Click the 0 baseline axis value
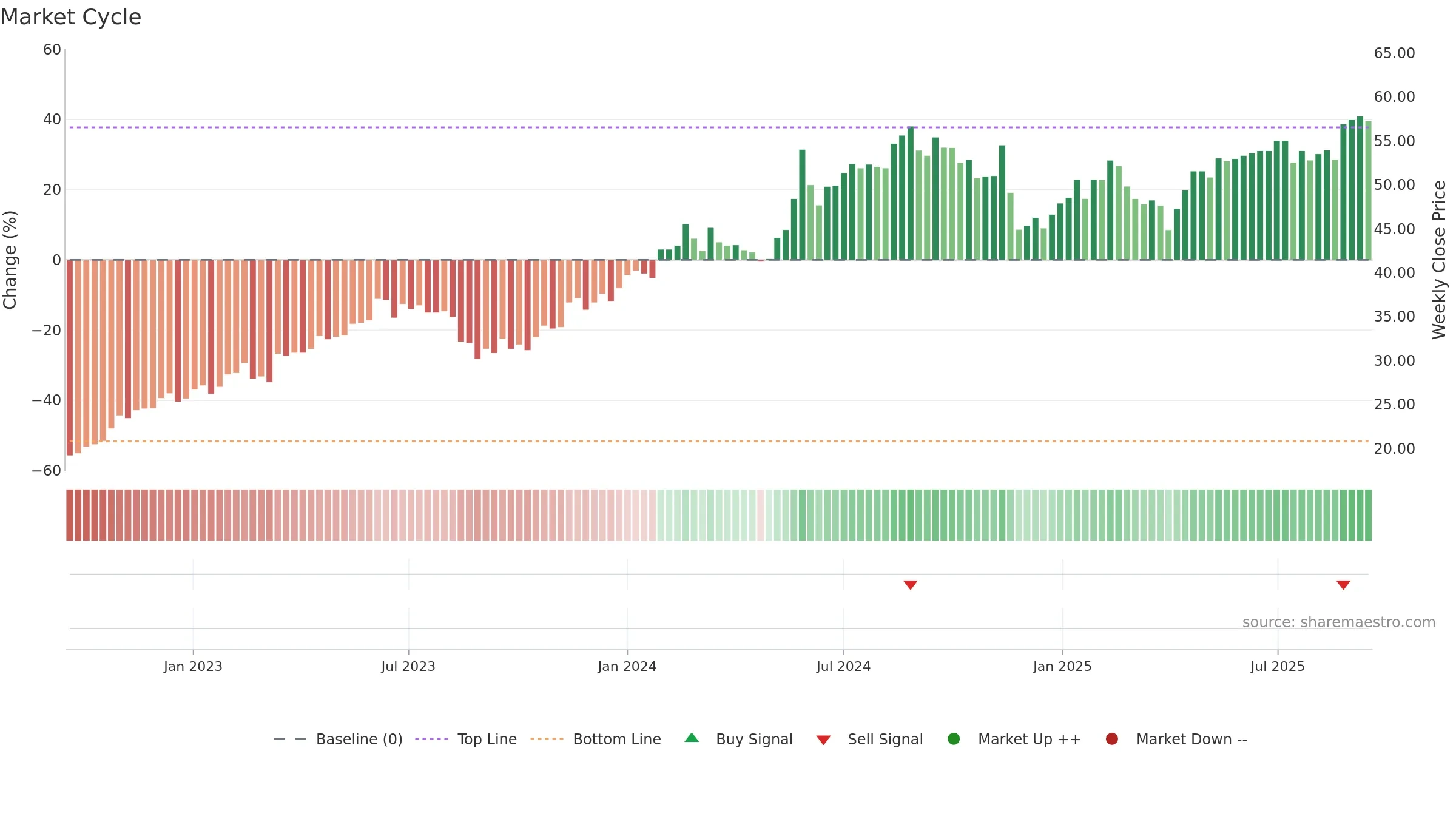The height and width of the screenshot is (819, 1456). coord(56,260)
